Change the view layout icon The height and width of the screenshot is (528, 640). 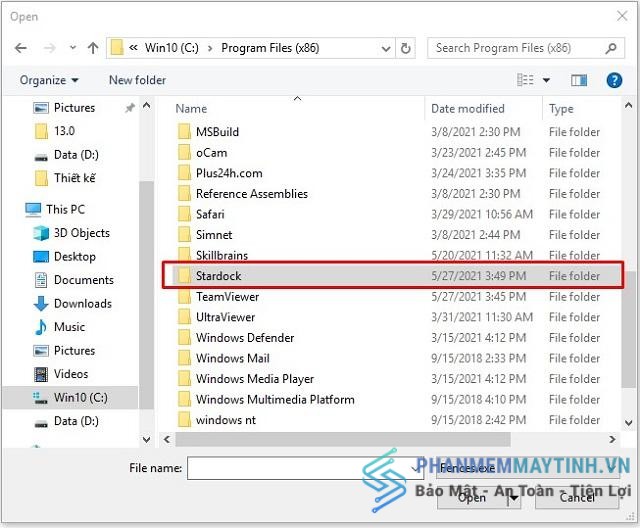tap(525, 80)
